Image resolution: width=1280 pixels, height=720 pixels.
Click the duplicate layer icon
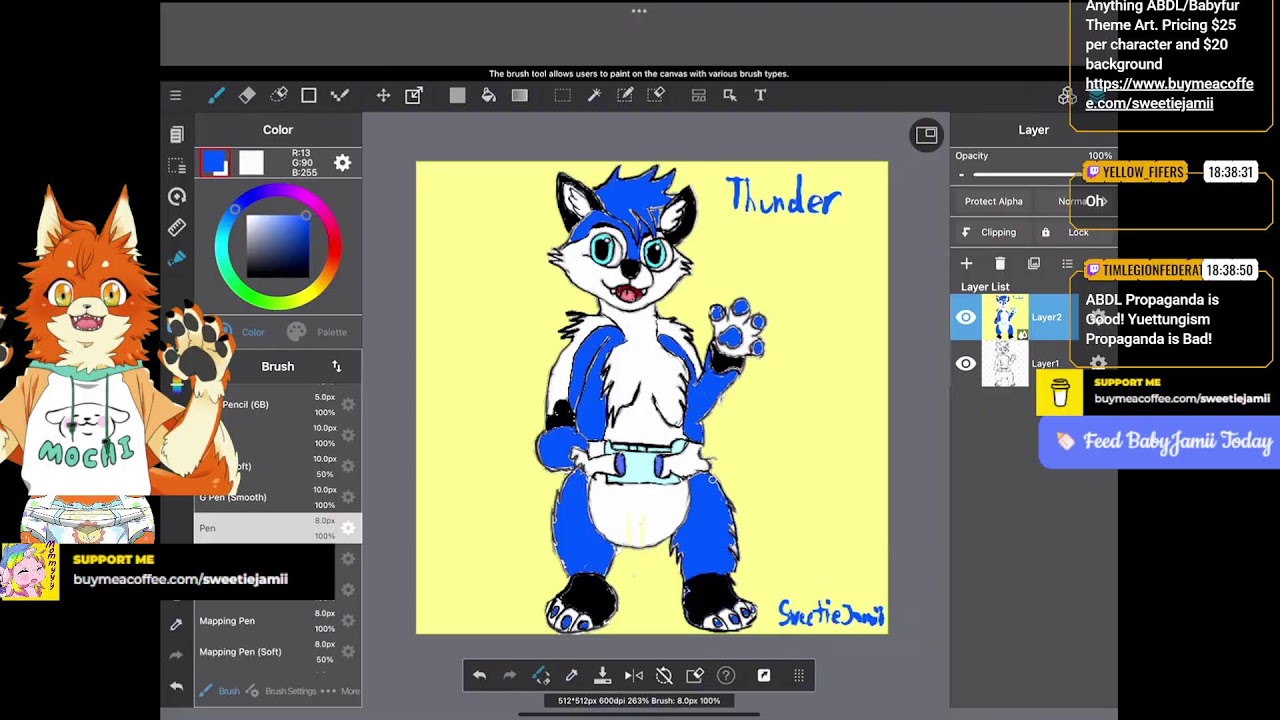pyautogui.click(x=1034, y=263)
